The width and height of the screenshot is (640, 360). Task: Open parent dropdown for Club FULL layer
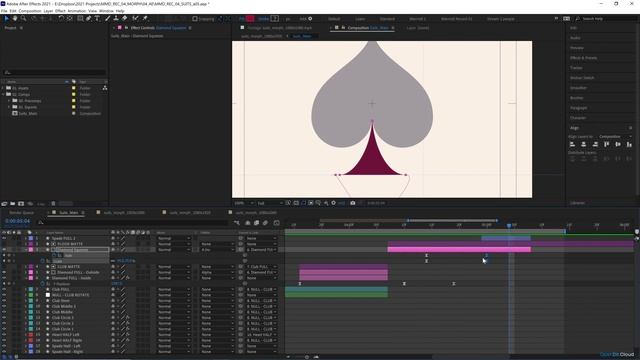point(262,289)
